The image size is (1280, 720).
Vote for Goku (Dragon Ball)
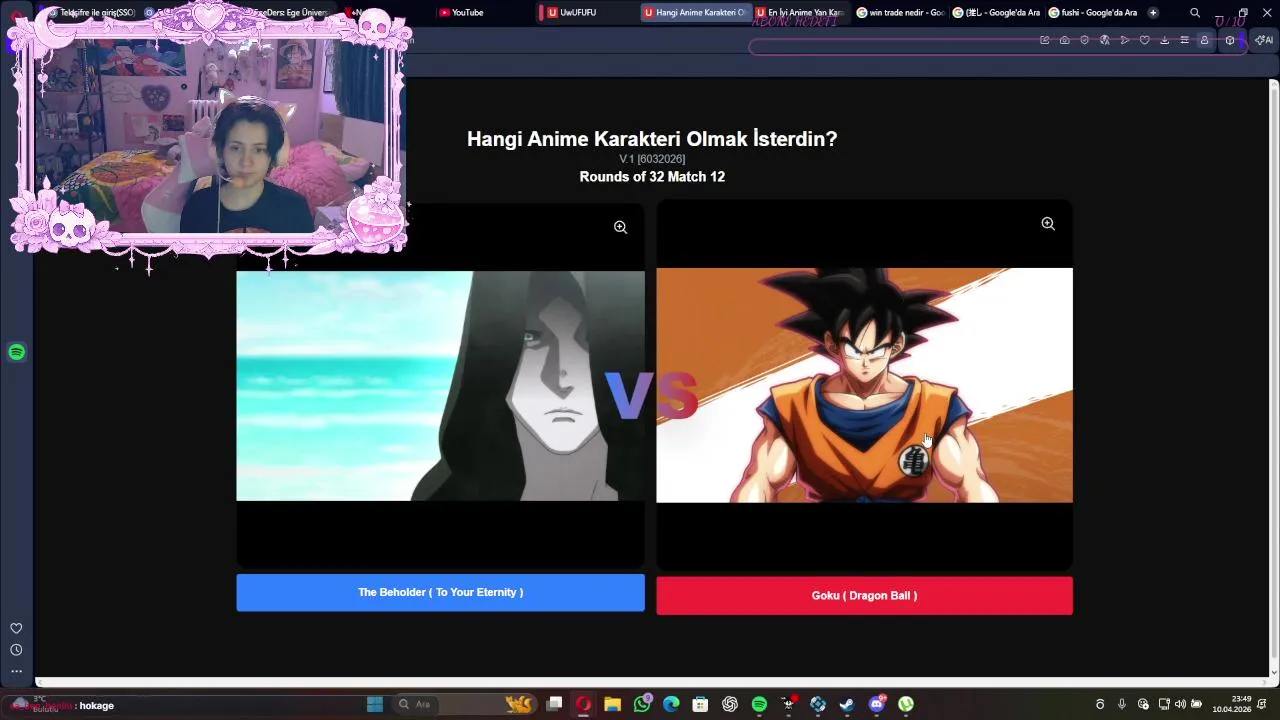point(864,595)
